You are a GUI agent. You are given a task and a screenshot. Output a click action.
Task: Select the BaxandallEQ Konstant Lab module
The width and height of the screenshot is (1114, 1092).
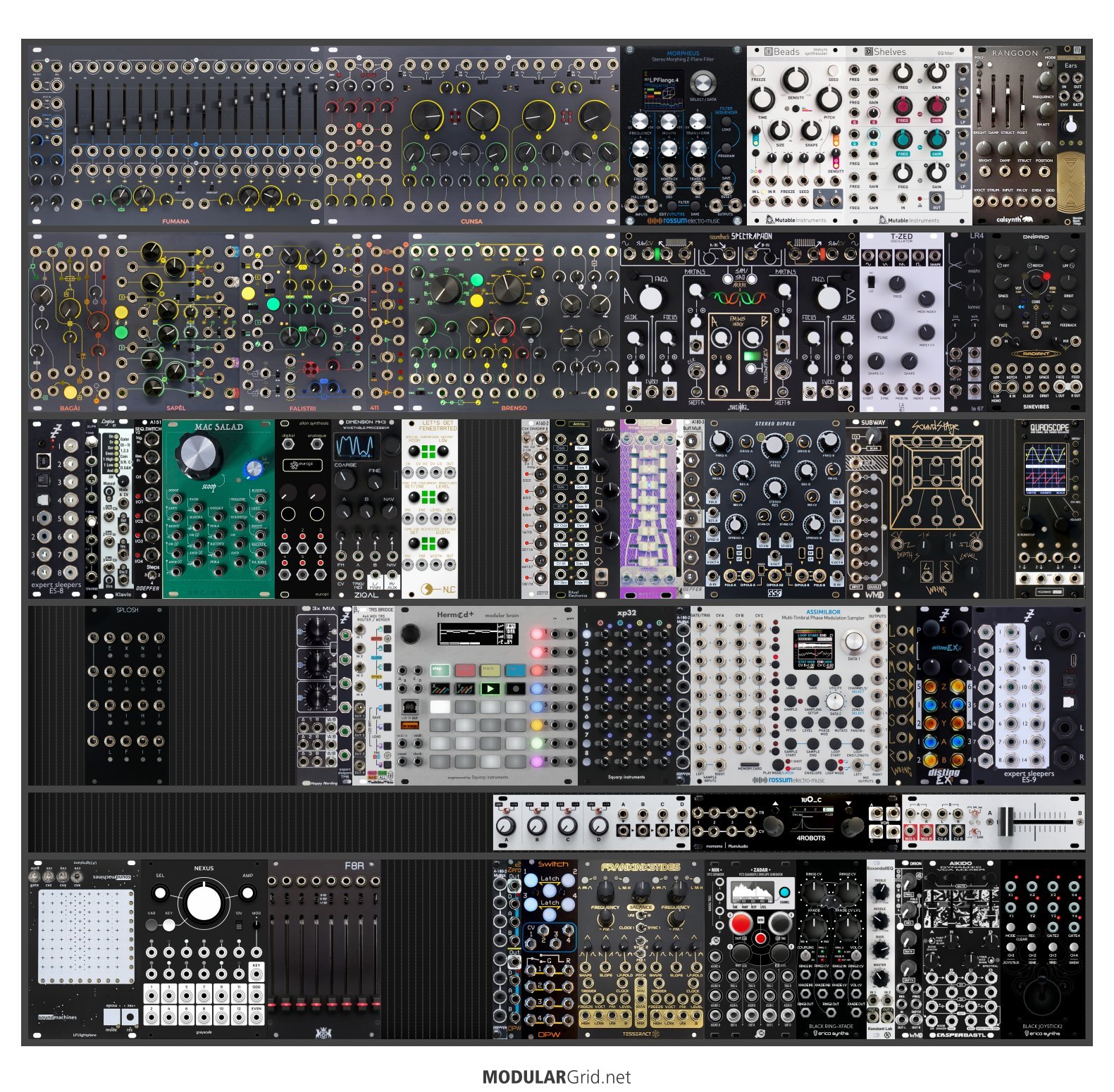[x=881, y=949]
